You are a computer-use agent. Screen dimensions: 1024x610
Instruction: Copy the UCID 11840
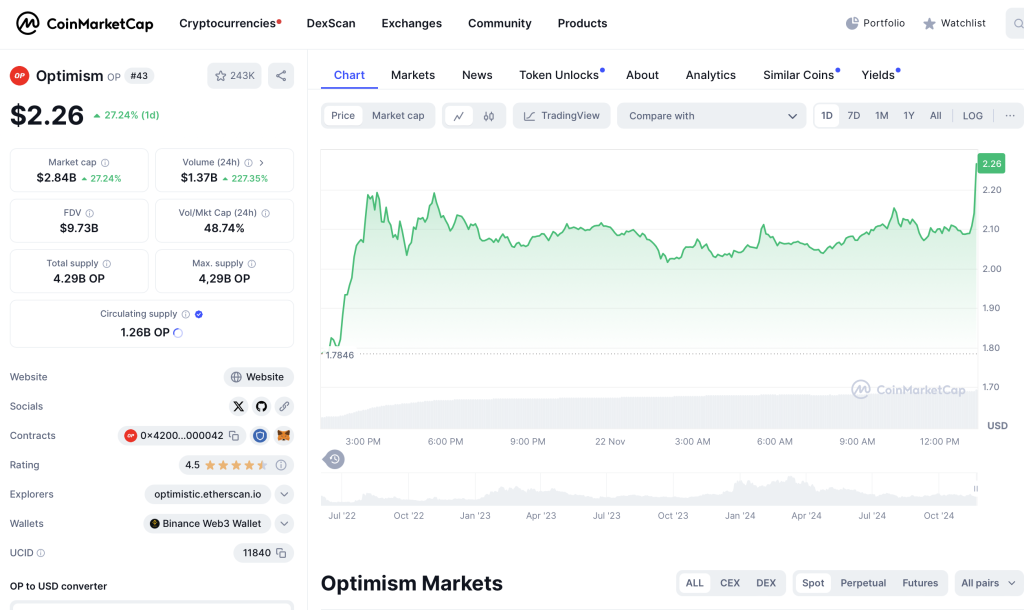(281, 553)
